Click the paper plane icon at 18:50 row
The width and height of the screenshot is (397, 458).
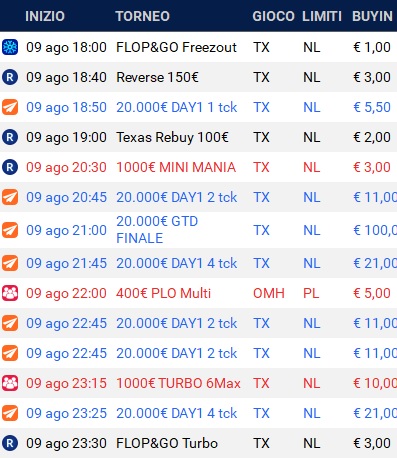point(10,107)
